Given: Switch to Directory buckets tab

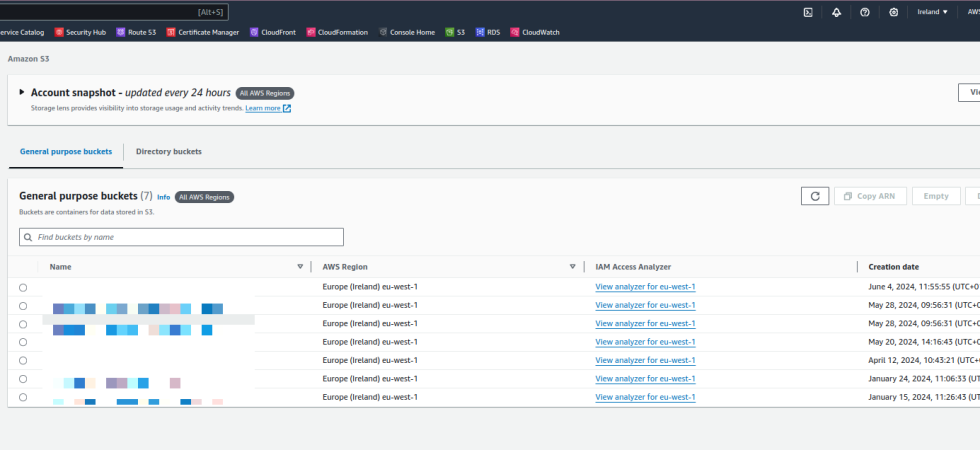Looking at the screenshot, I should click(x=169, y=152).
